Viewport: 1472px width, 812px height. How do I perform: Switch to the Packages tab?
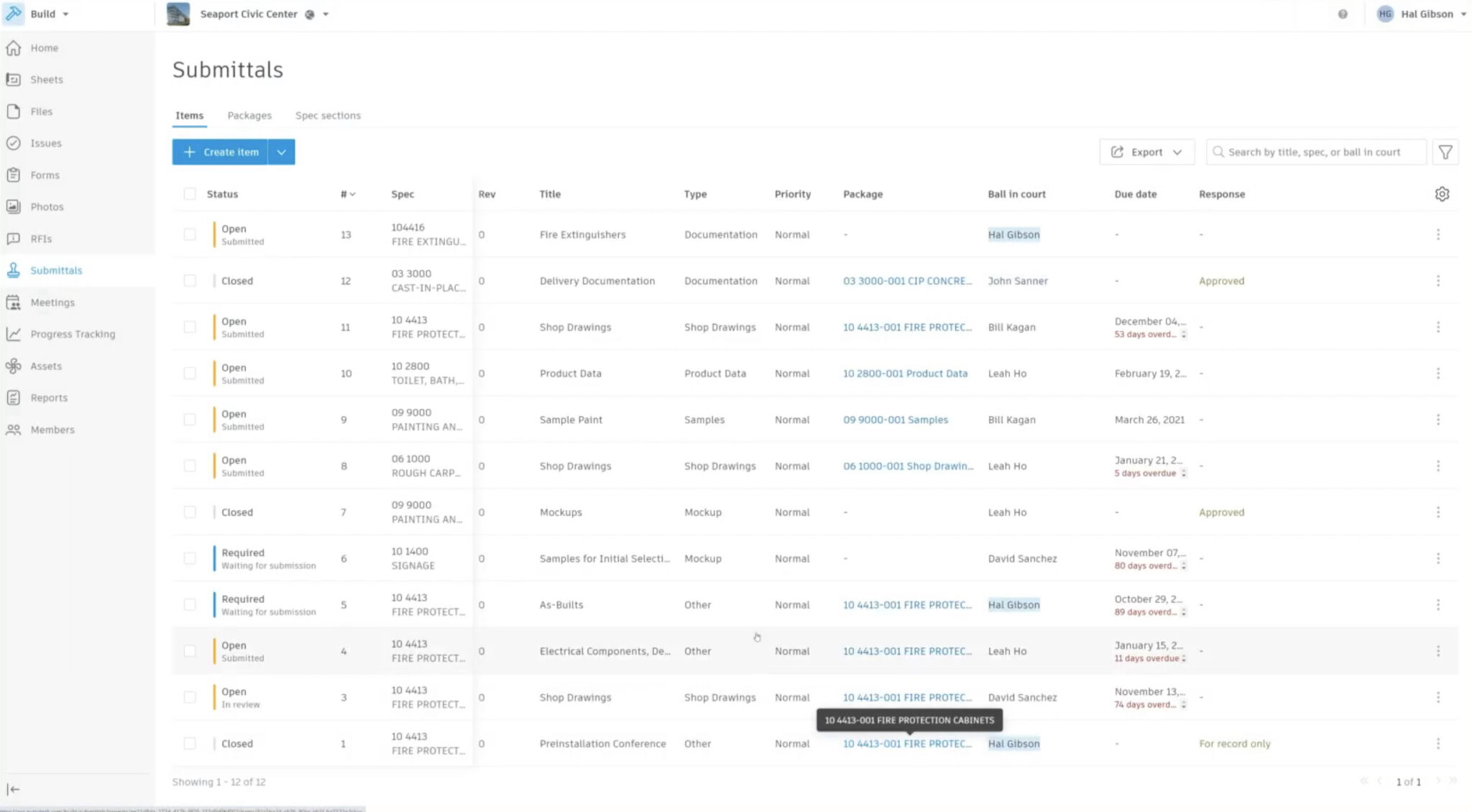tap(249, 116)
